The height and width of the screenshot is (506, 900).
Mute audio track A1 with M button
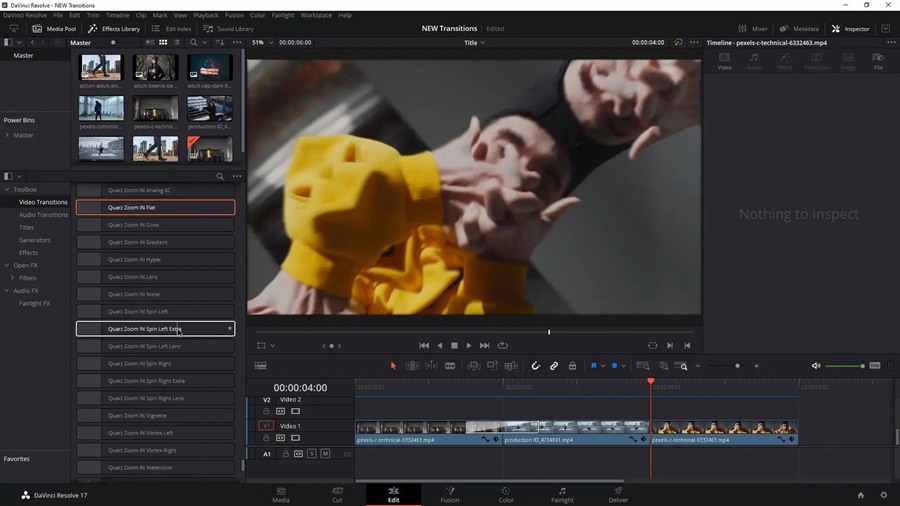325,454
